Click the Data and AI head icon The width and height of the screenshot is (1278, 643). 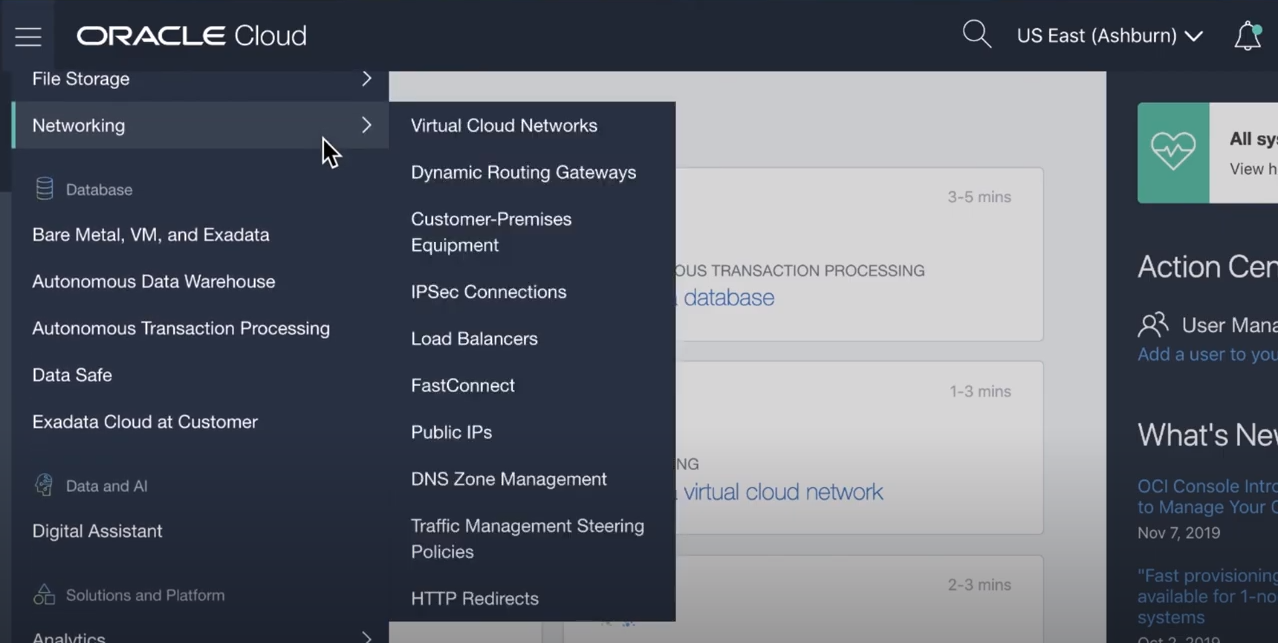tap(43, 484)
